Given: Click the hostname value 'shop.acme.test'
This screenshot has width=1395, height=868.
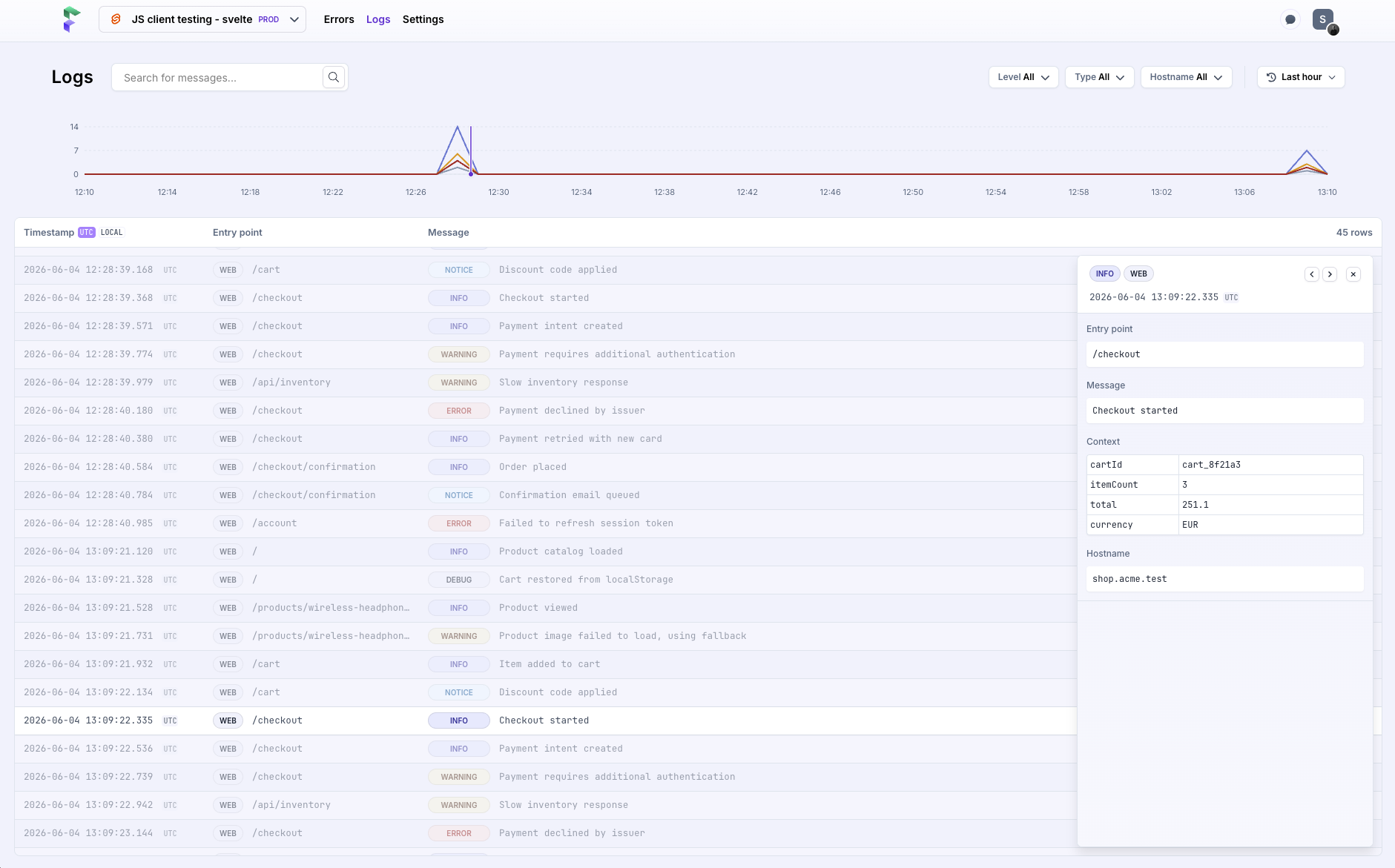Looking at the screenshot, I should coord(1224,579).
